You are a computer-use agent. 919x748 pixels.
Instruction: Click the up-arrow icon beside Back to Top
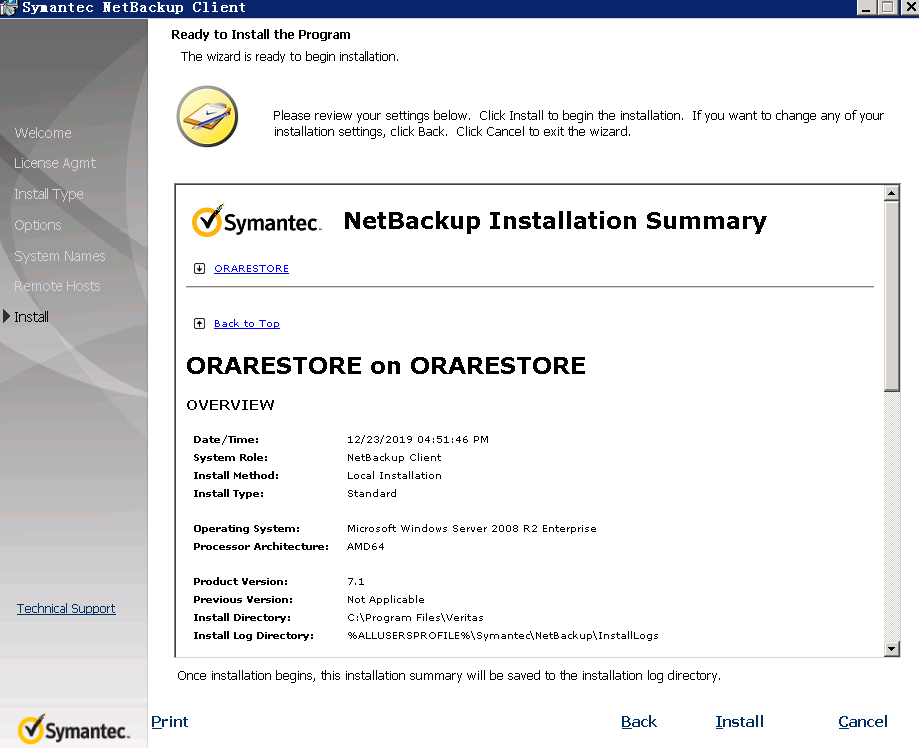pyautogui.click(x=199, y=324)
